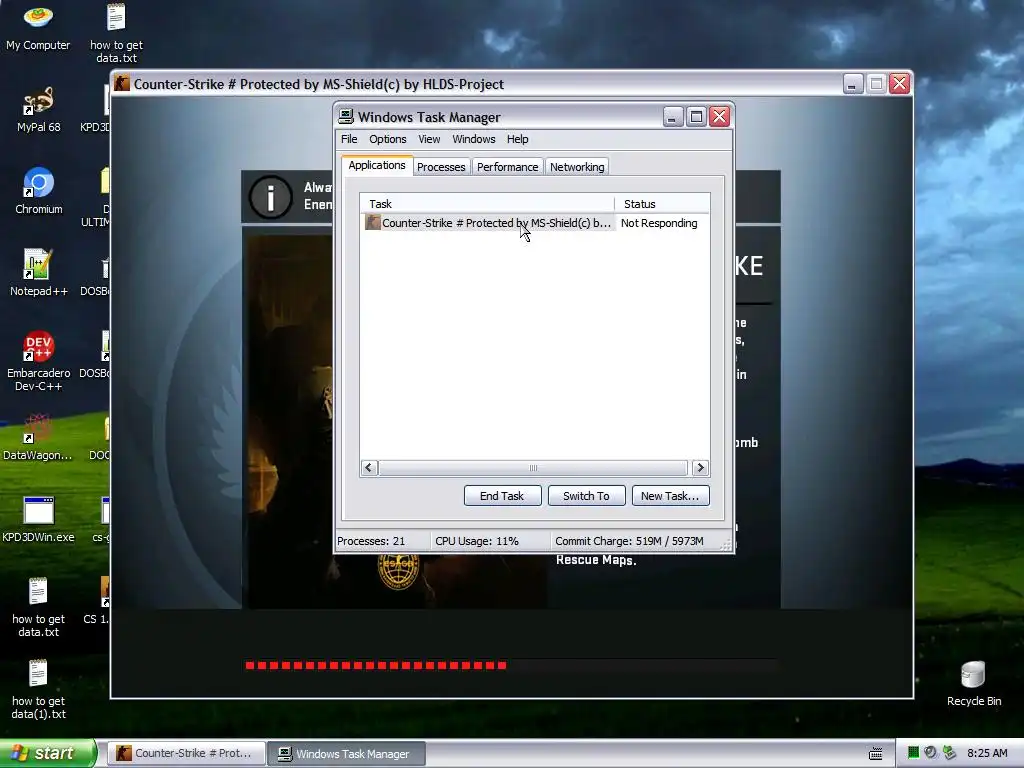Switch to the Performance tab
The height and width of the screenshot is (768, 1024).
pos(507,167)
